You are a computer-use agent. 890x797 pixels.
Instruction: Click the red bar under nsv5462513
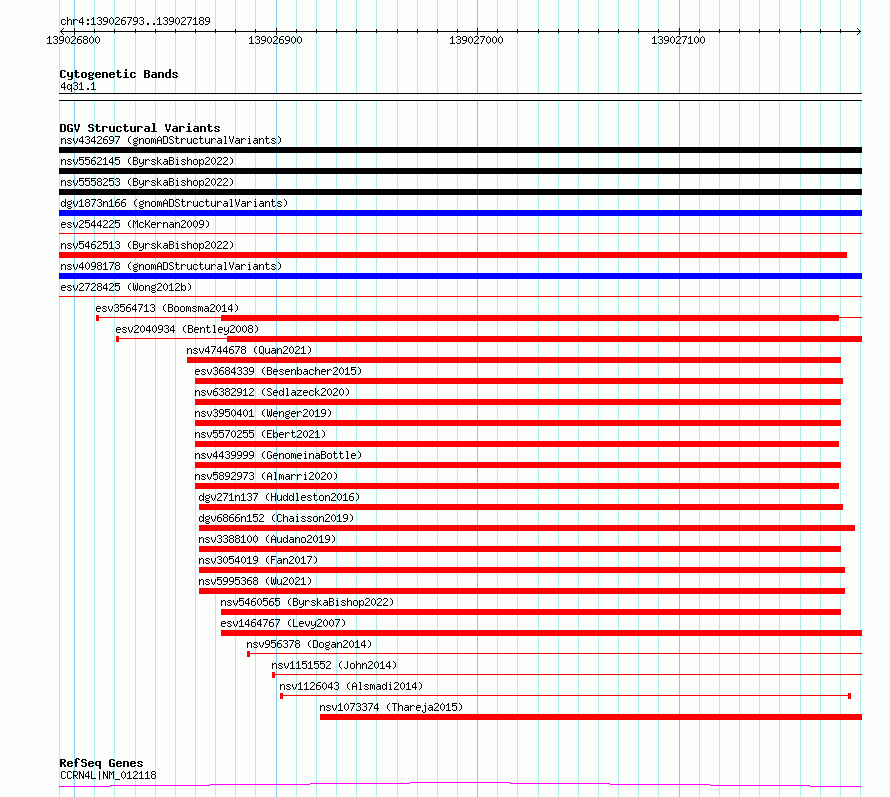453,255
